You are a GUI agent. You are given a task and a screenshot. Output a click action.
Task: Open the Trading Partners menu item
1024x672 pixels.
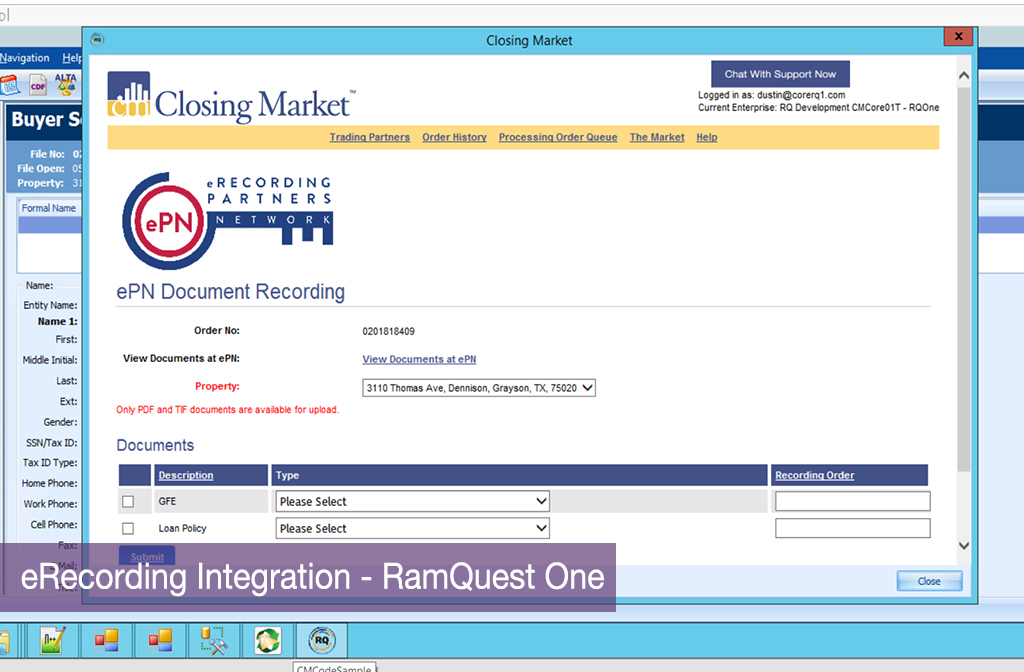coord(369,137)
